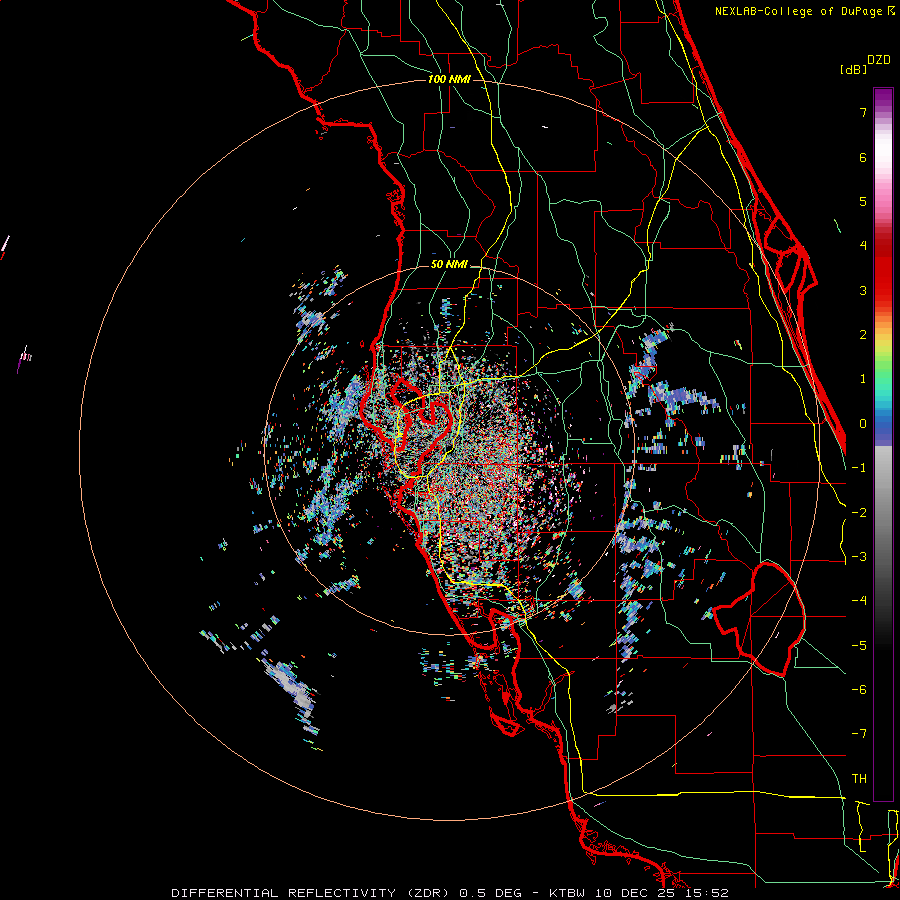
Task: Click the 1 value on the color scale
Action: point(863,379)
